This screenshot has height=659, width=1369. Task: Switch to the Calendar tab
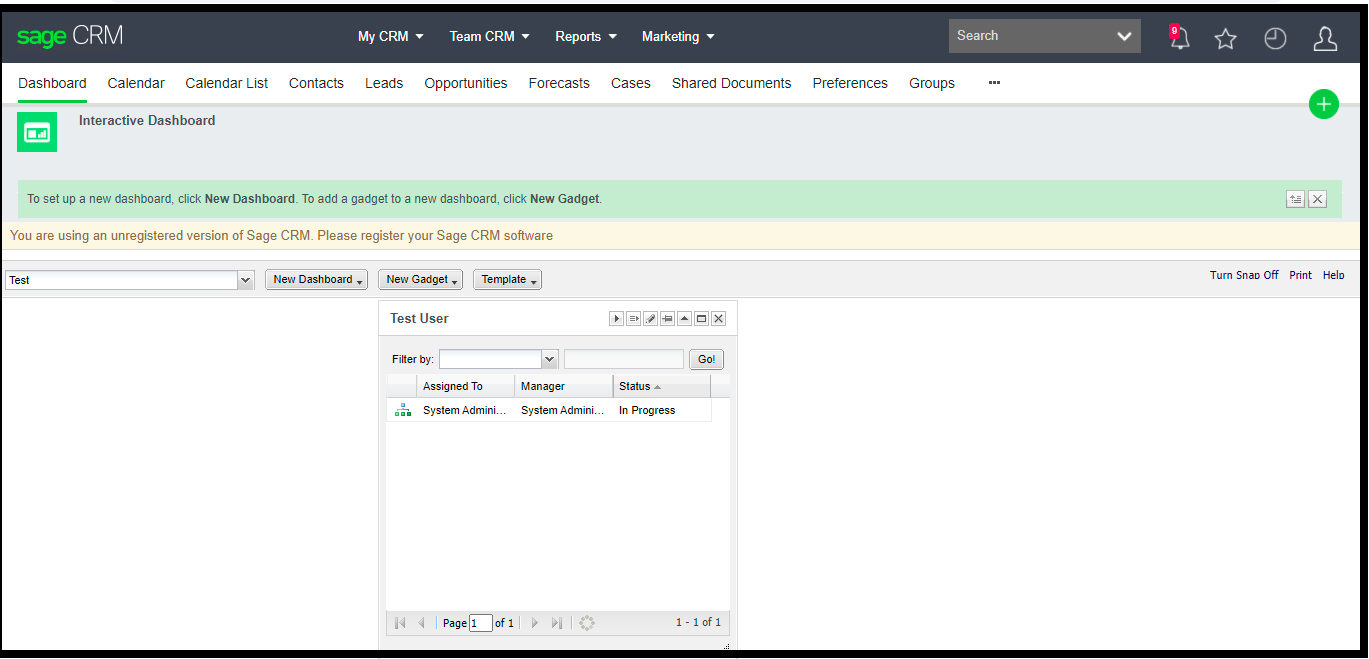tap(136, 83)
